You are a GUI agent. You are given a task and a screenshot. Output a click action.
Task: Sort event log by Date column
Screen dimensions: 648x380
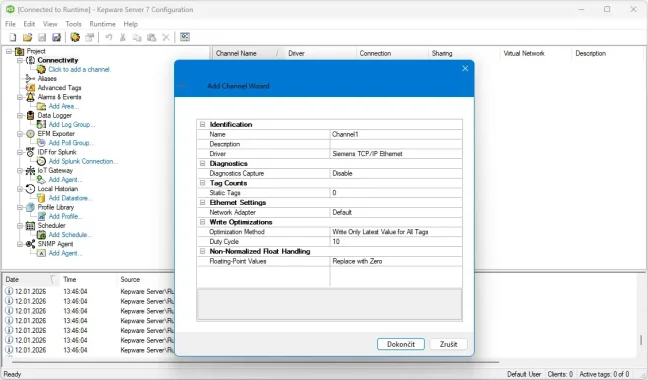click(31, 280)
